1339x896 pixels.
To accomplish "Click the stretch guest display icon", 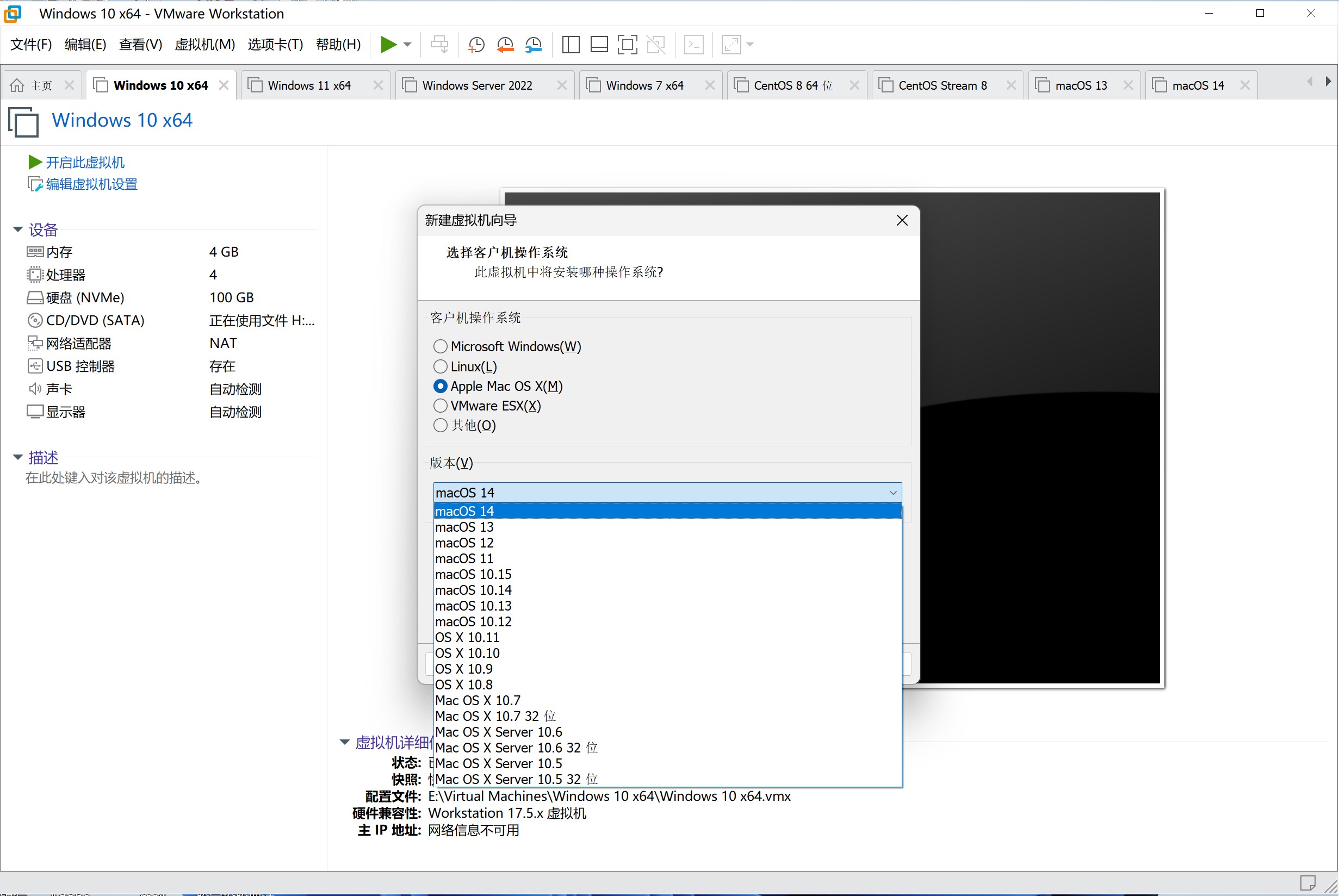I will [x=732, y=44].
